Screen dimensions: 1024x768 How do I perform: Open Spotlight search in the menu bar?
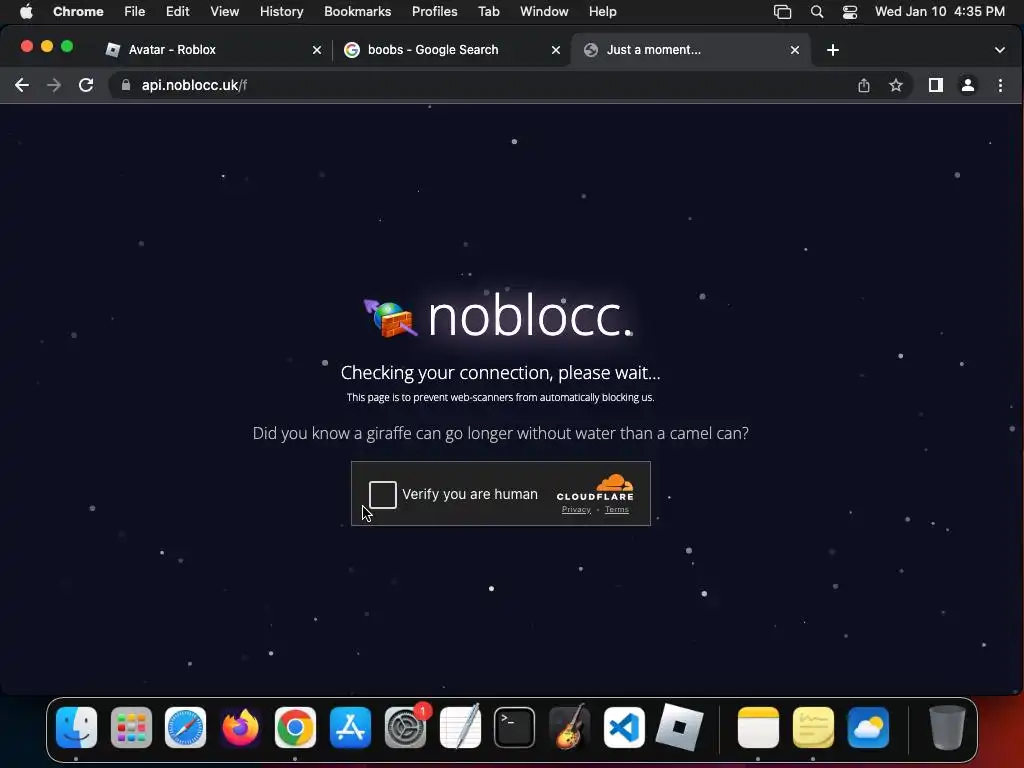[x=816, y=12]
